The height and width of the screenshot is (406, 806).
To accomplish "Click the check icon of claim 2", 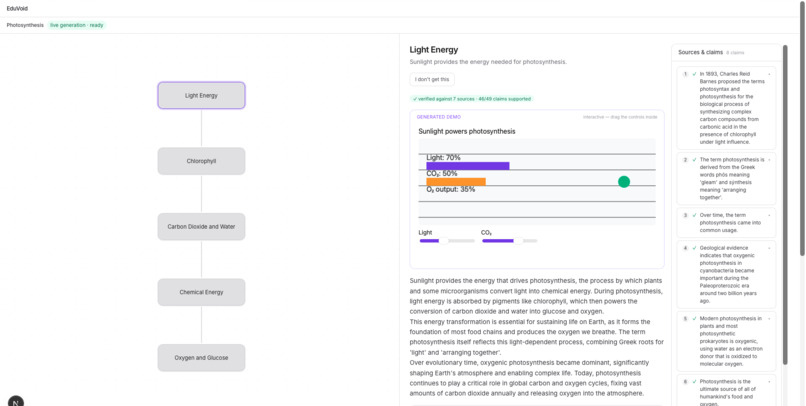I will click(x=694, y=160).
